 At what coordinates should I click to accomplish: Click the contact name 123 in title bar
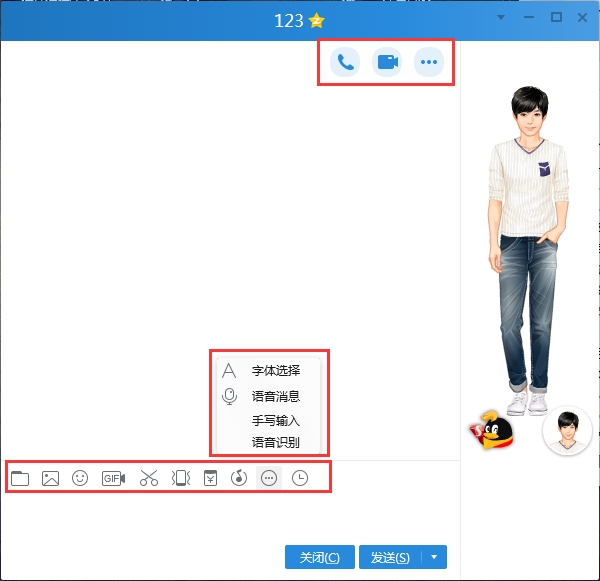(x=289, y=21)
